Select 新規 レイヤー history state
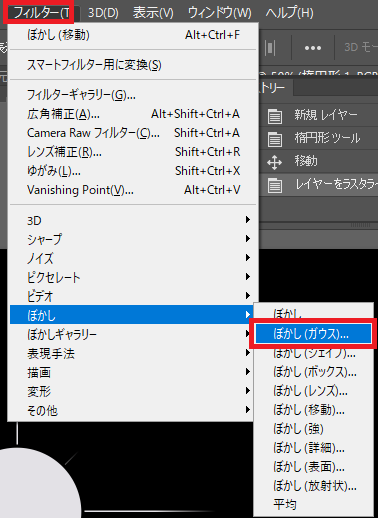 click(319, 115)
